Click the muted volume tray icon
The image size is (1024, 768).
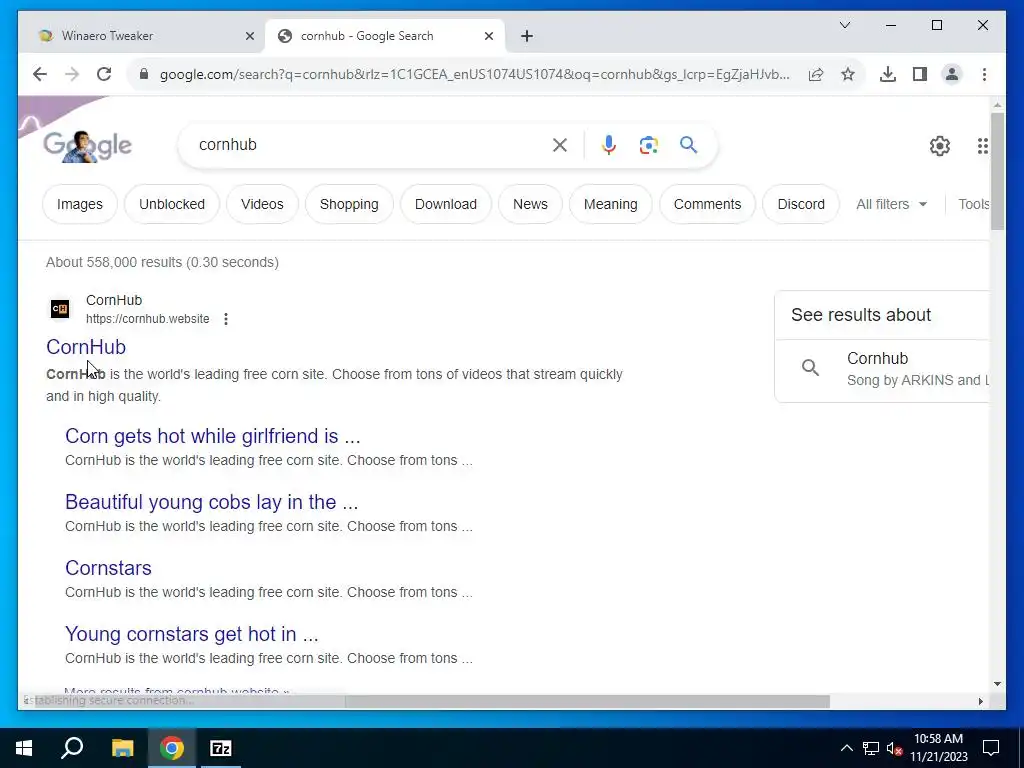tap(894, 748)
